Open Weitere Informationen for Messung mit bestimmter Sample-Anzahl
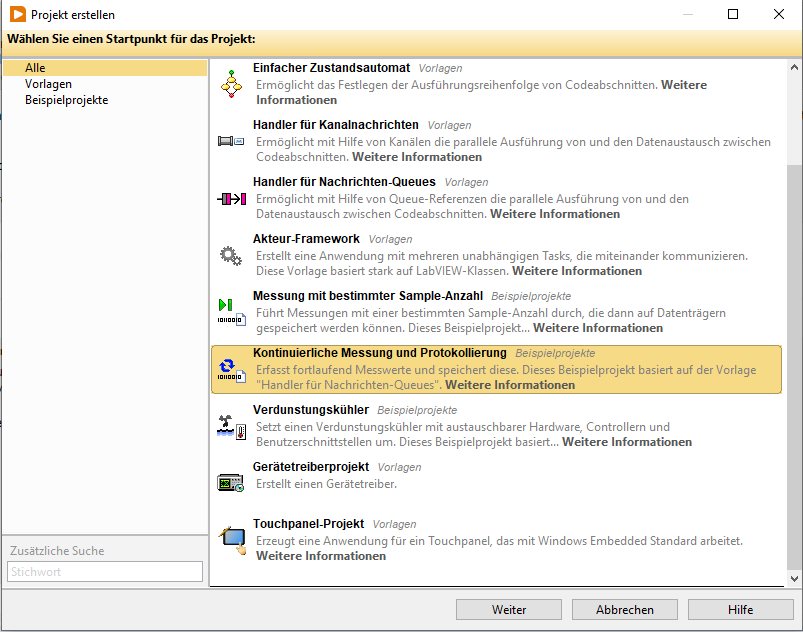803x632 pixels. 598,328
